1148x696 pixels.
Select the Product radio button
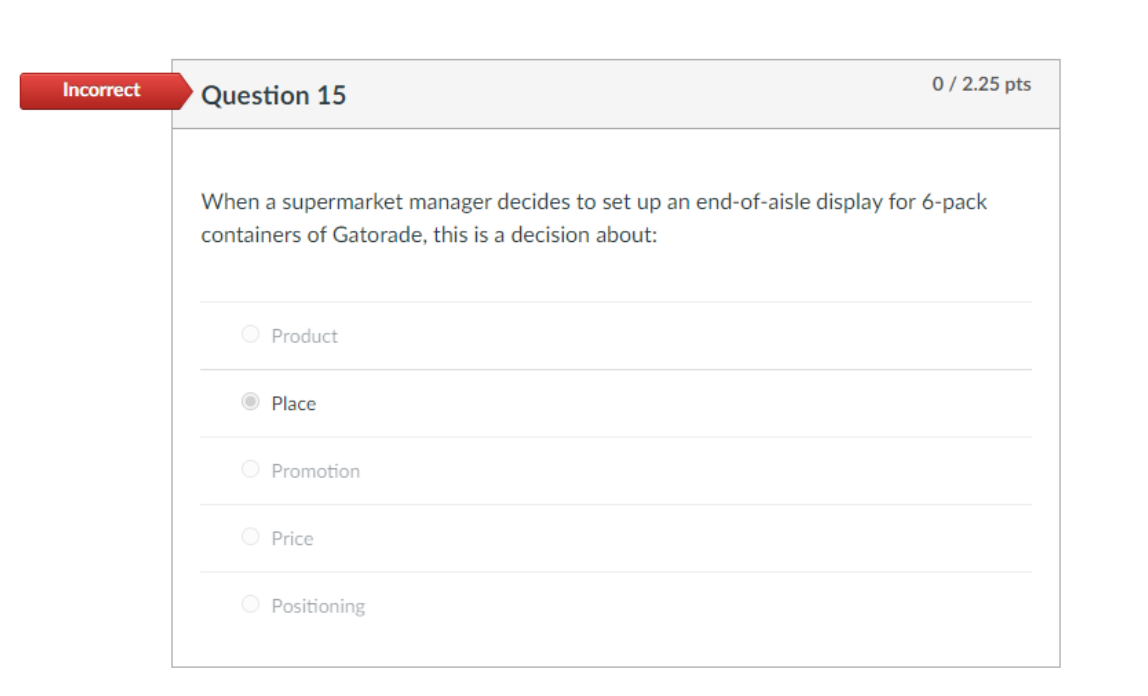[x=251, y=334]
